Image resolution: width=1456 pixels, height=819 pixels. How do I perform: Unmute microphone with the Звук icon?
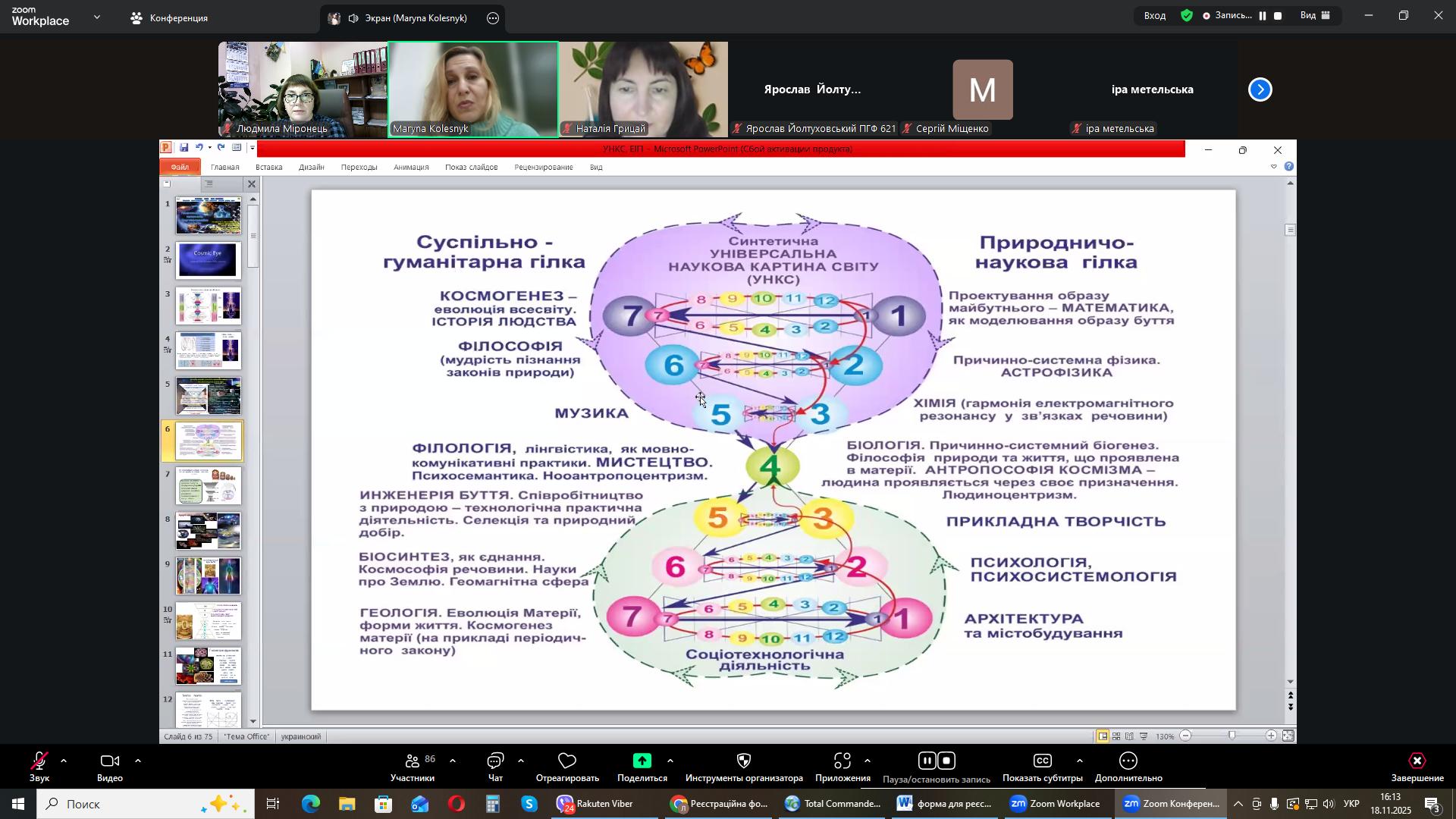click(x=39, y=762)
